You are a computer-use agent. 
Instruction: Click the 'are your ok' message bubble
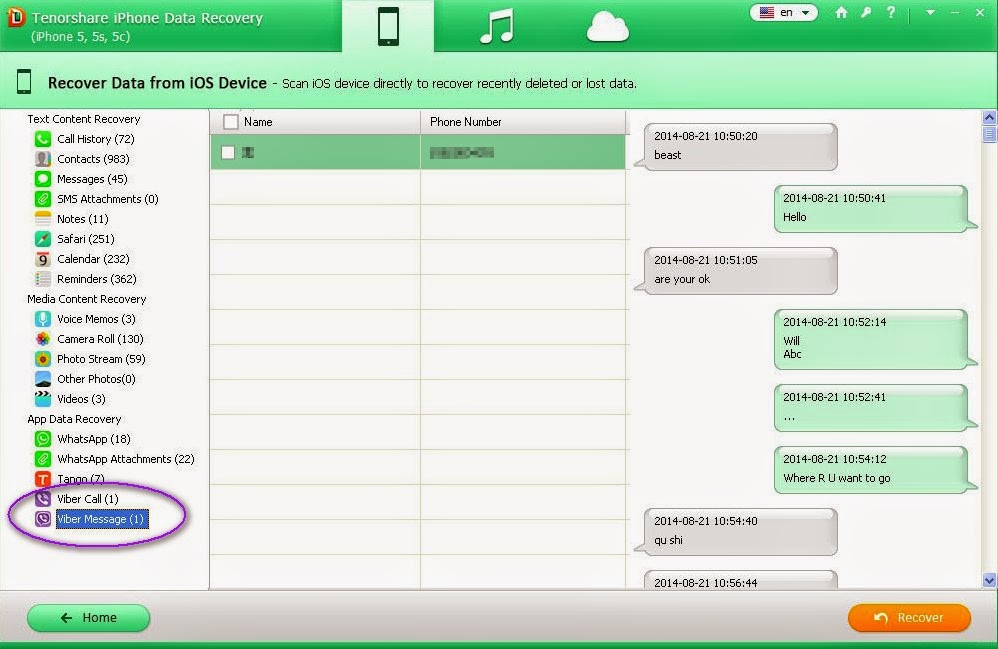coord(736,270)
